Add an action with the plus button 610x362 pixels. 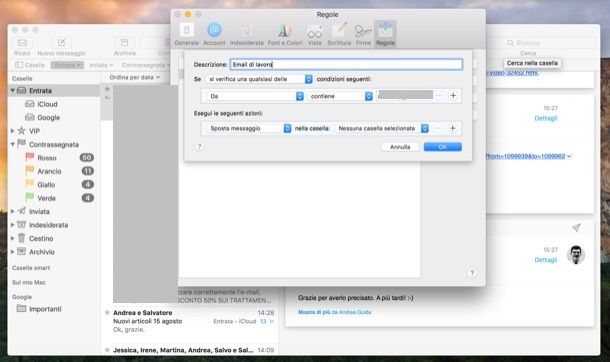click(452, 128)
